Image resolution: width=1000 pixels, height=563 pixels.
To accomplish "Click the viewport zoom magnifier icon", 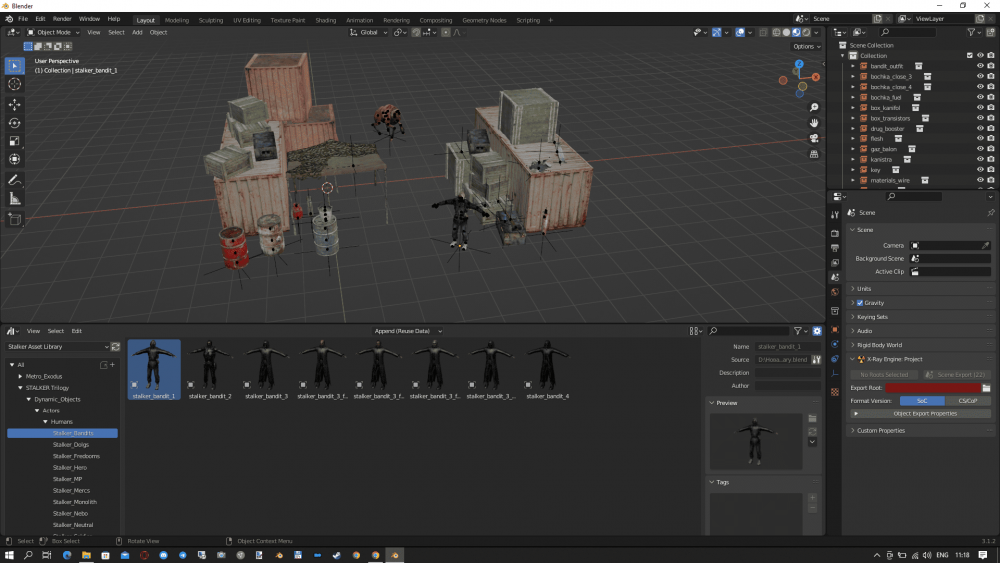I will [x=814, y=108].
